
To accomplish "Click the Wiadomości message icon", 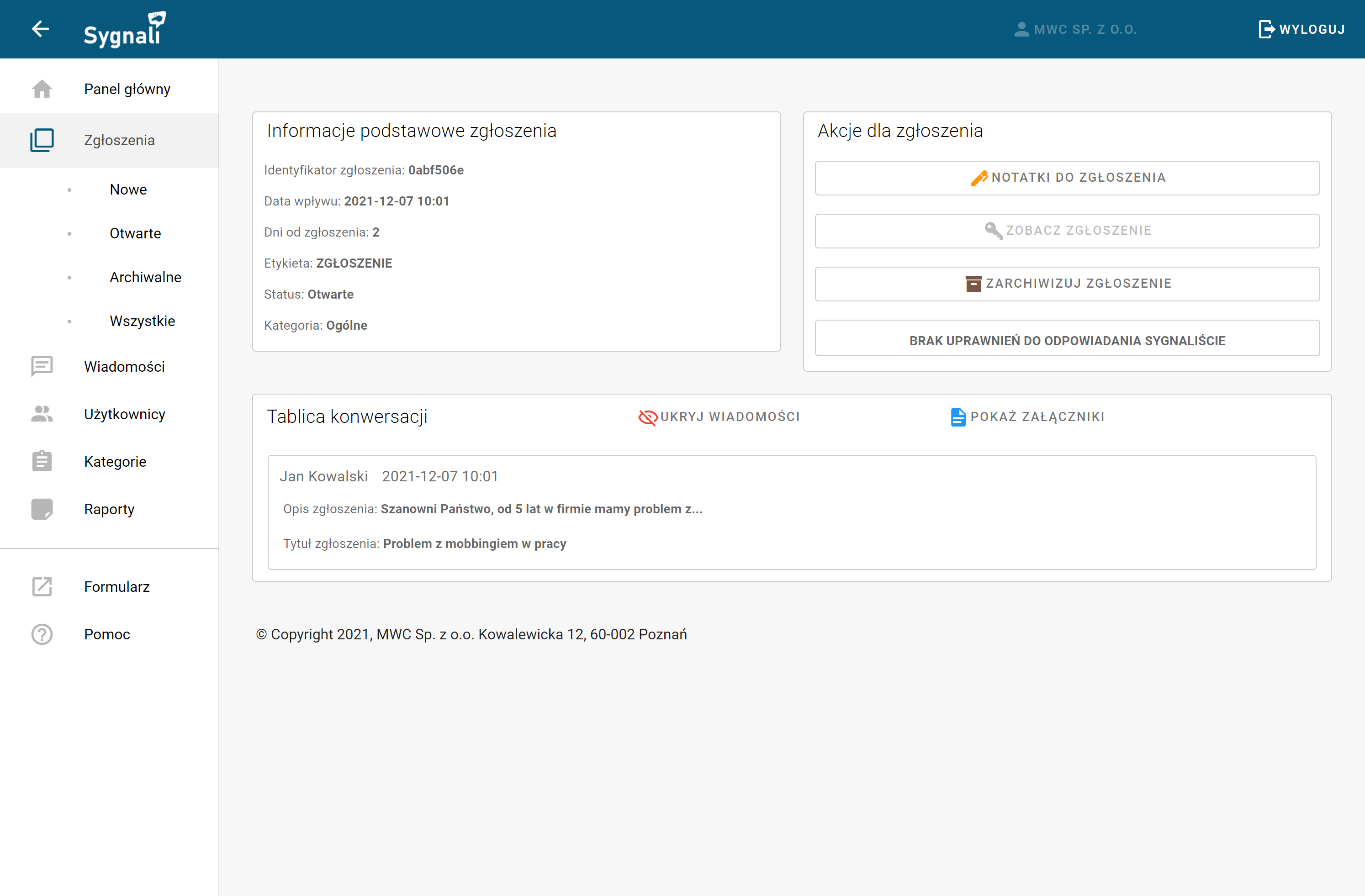I will pyautogui.click(x=42, y=366).
